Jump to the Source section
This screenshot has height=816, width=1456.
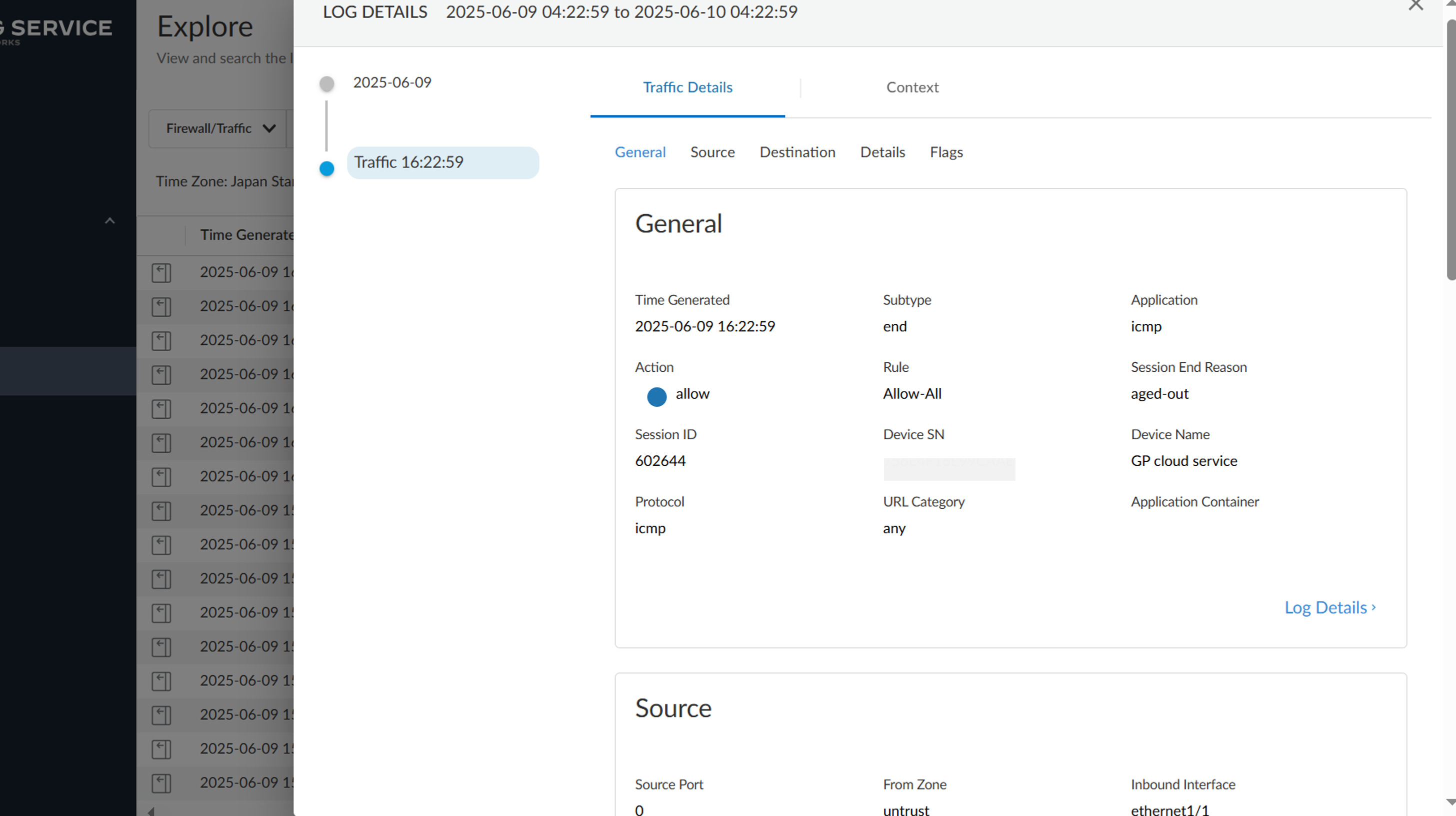[712, 152]
